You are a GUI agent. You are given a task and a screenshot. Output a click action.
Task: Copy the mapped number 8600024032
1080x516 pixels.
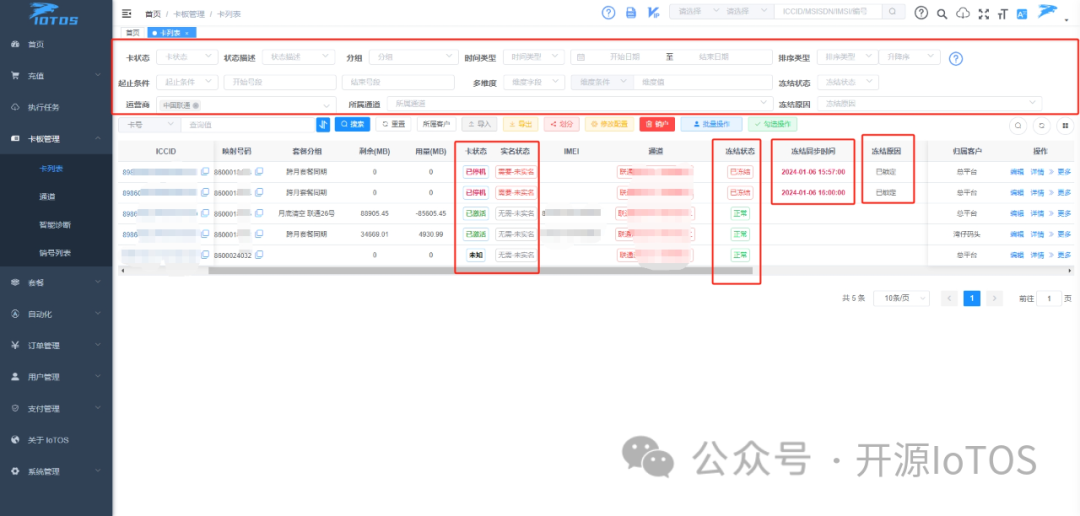(x=259, y=255)
